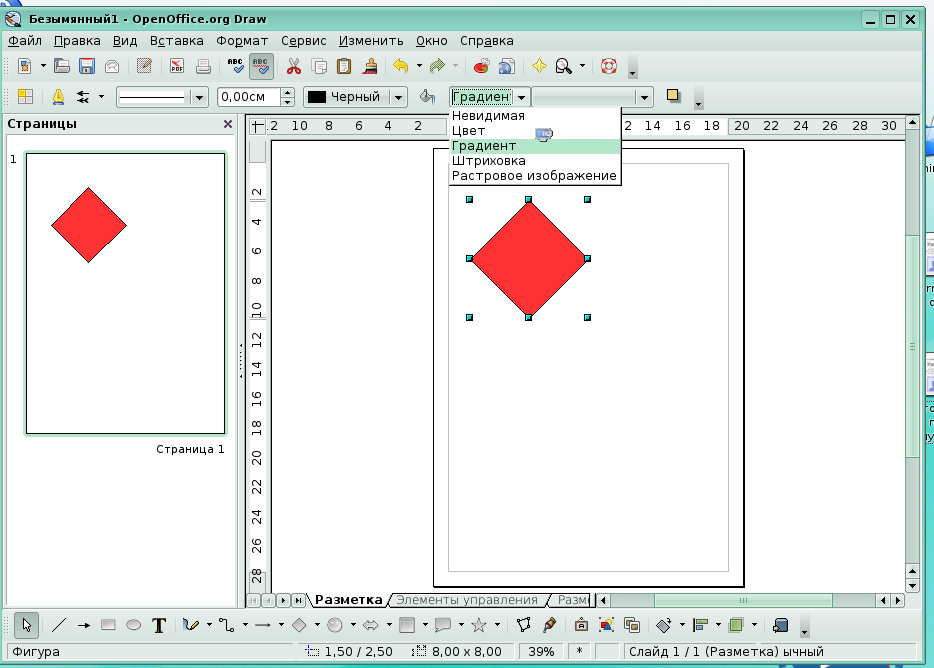Image resolution: width=934 pixels, height=668 pixels.
Task: Open the line style dropdown
Action: coord(199,97)
